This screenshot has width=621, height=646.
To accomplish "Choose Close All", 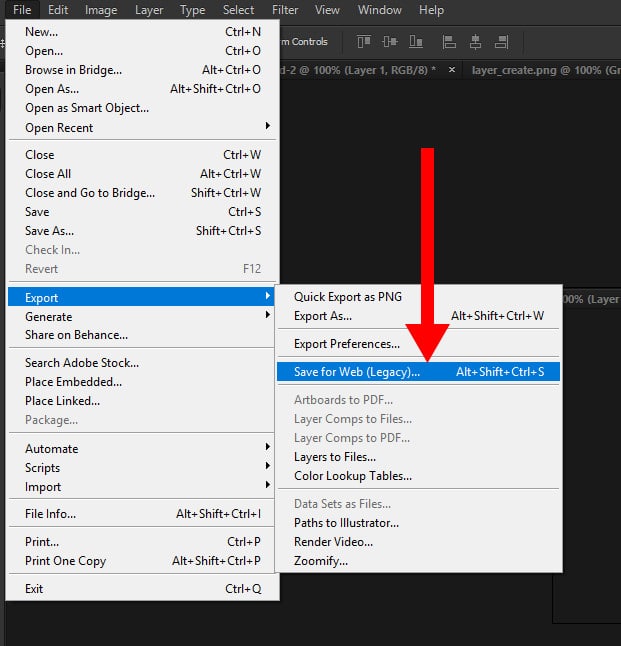I will coord(141,173).
